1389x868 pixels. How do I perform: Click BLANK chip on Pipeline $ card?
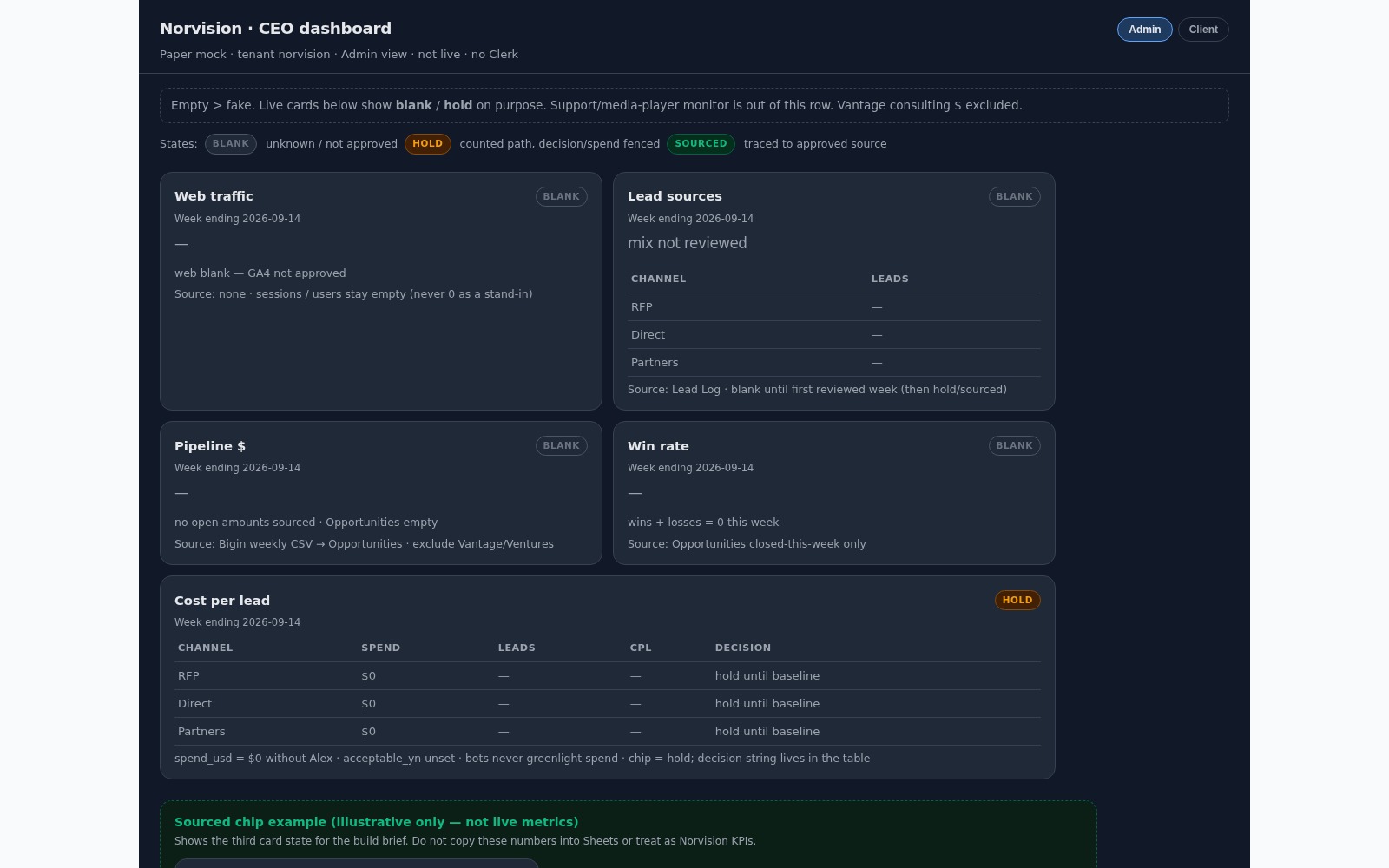coord(561,446)
